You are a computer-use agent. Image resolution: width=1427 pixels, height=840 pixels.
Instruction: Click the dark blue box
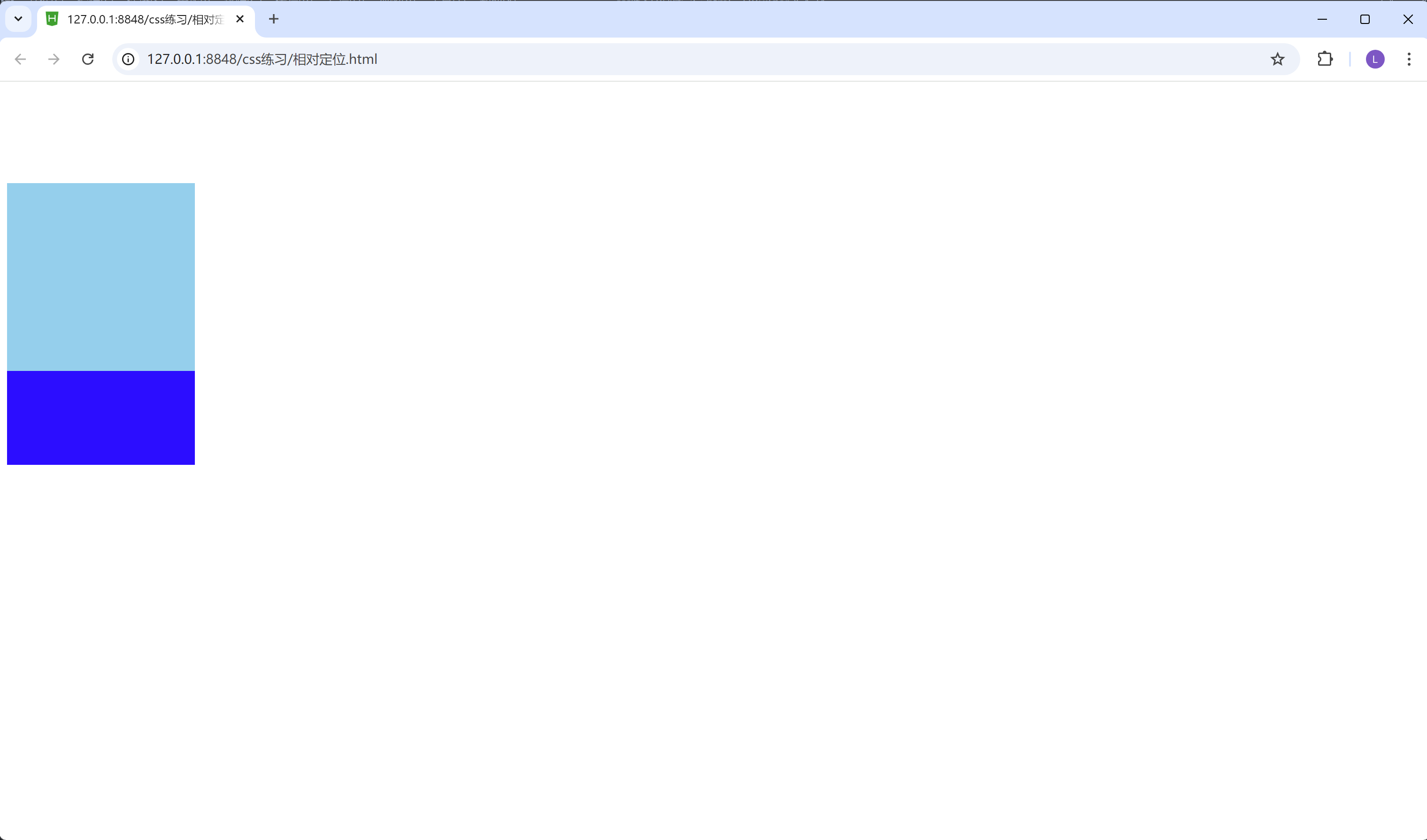tap(101, 417)
